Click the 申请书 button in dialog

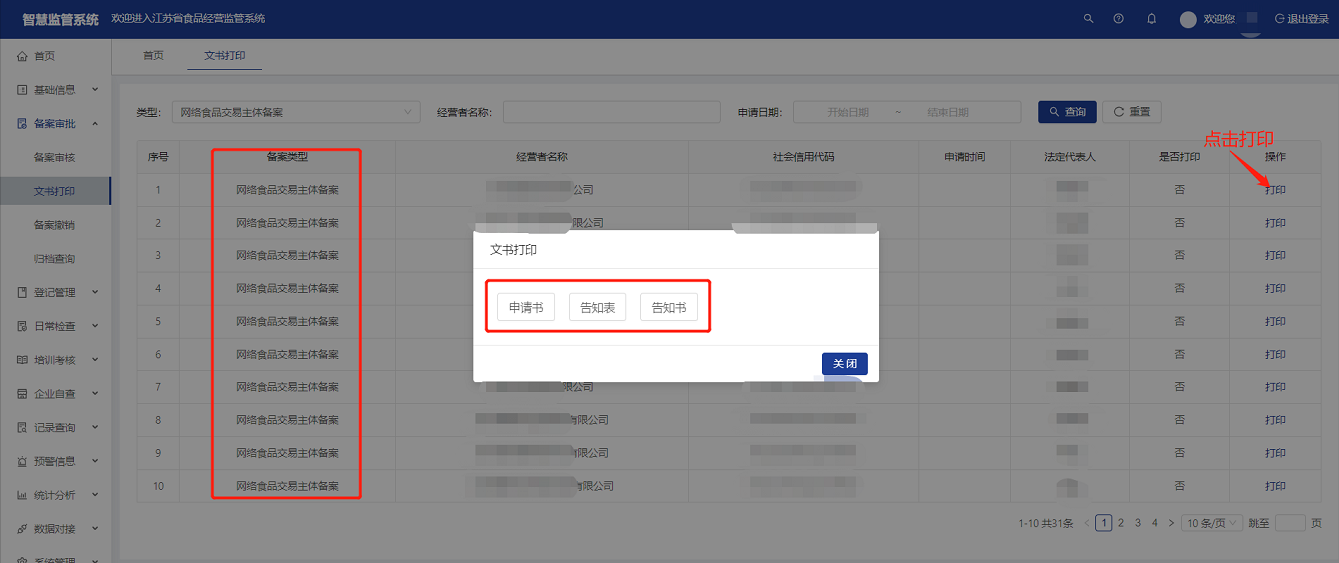pos(526,308)
